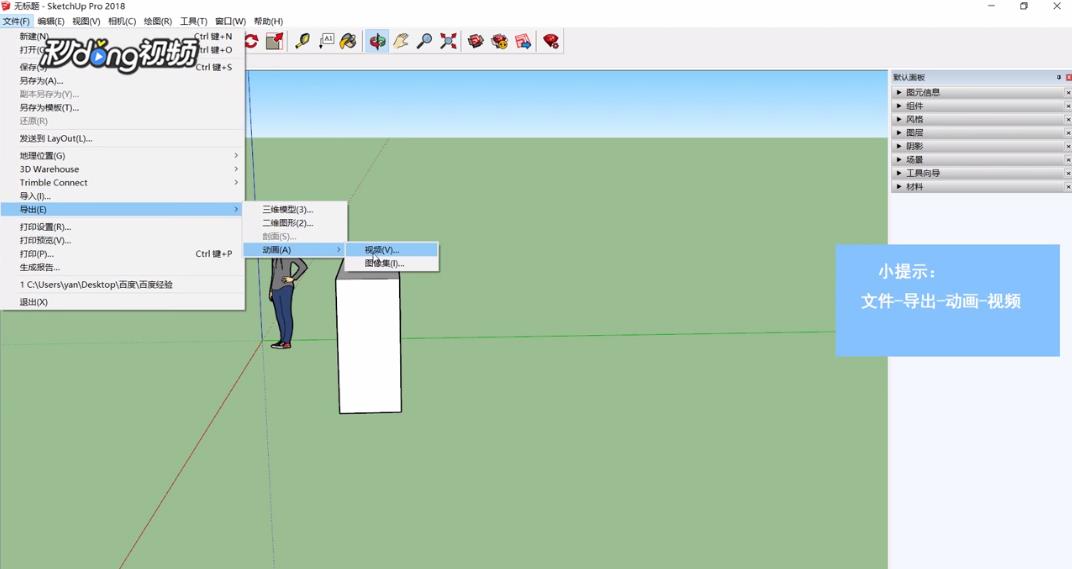Open the 窗口(W) menu

[x=230, y=21]
